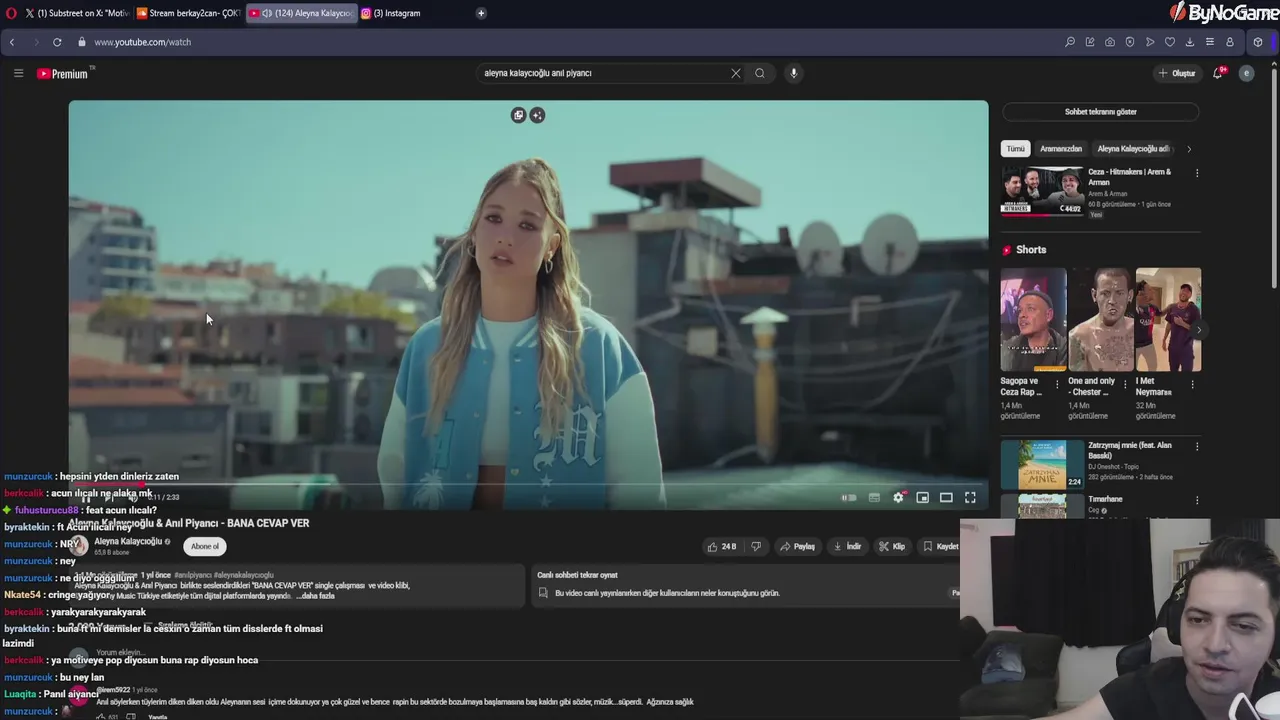
Task: Enter fullscreen in the video player
Action: pyautogui.click(x=970, y=497)
